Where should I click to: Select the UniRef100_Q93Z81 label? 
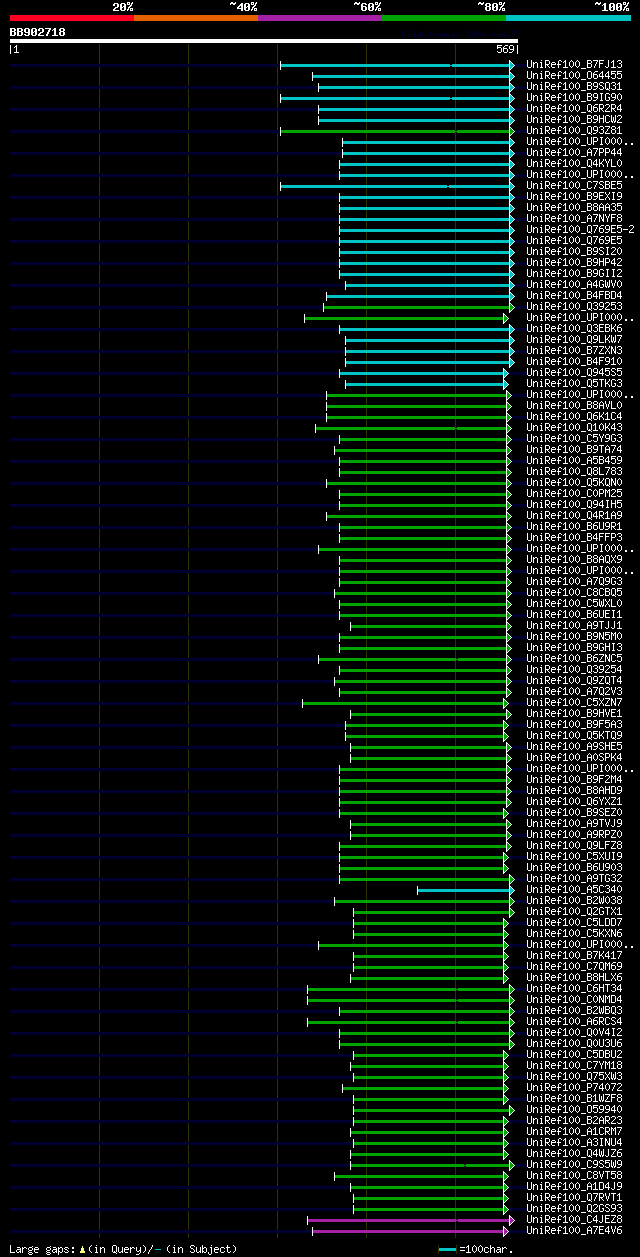click(575, 130)
